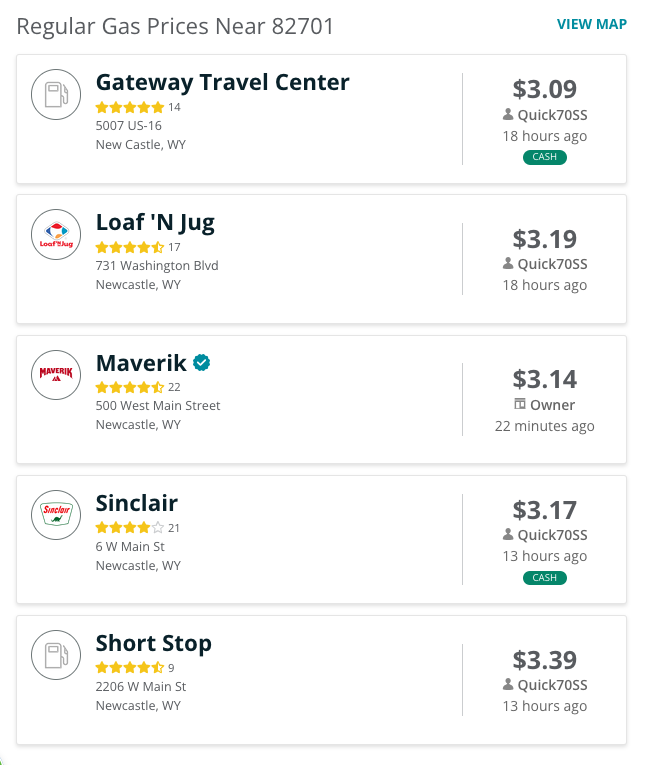This screenshot has height=765, width=648.
Task: Open the Gateway Travel Center station title
Action: tap(223, 82)
